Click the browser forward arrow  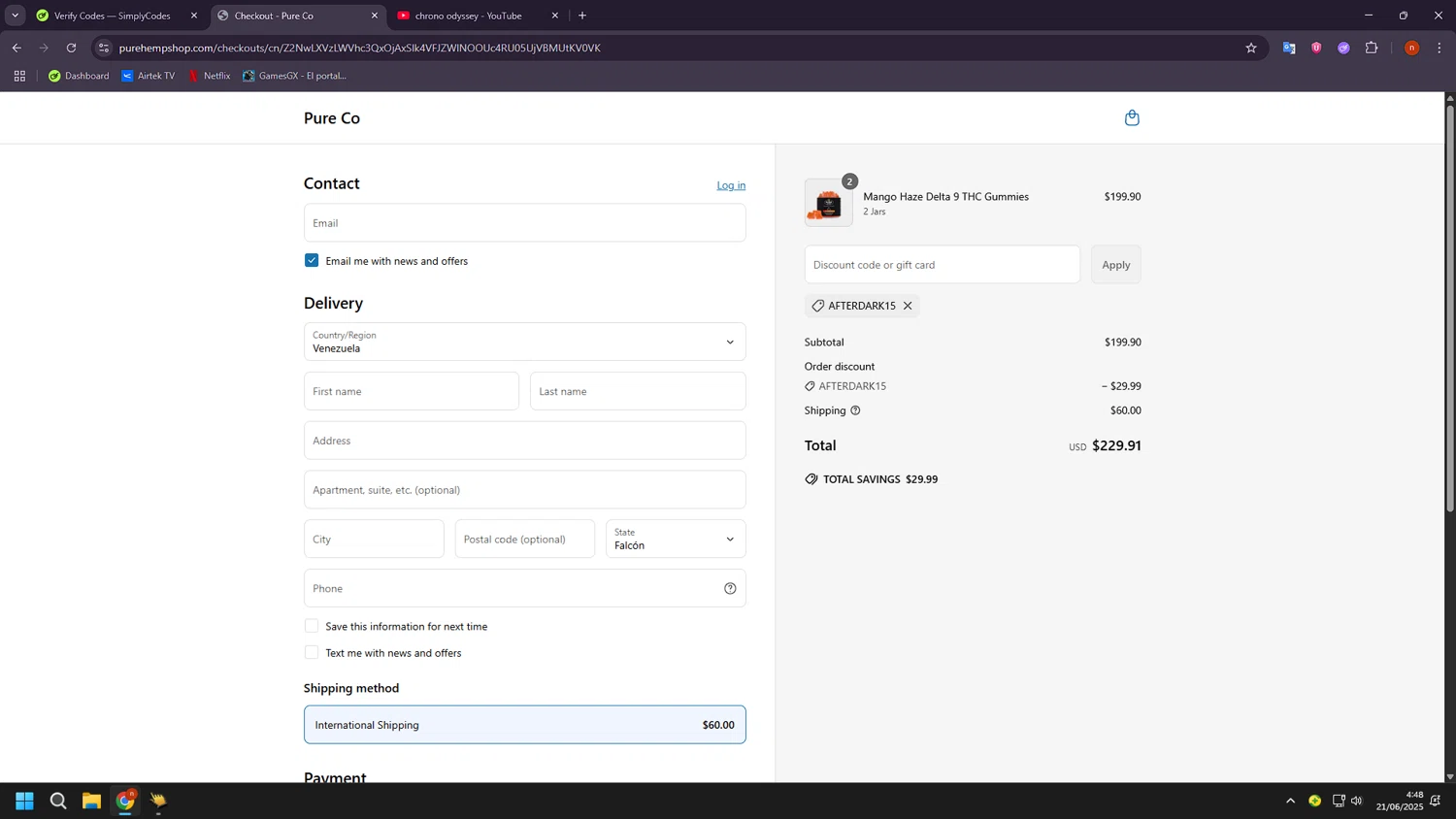tap(44, 48)
